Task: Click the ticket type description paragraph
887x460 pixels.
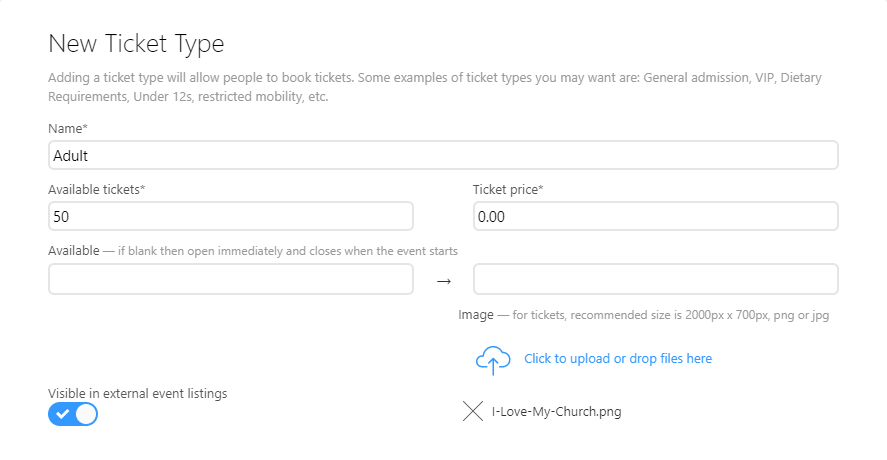Action: click(434, 87)
